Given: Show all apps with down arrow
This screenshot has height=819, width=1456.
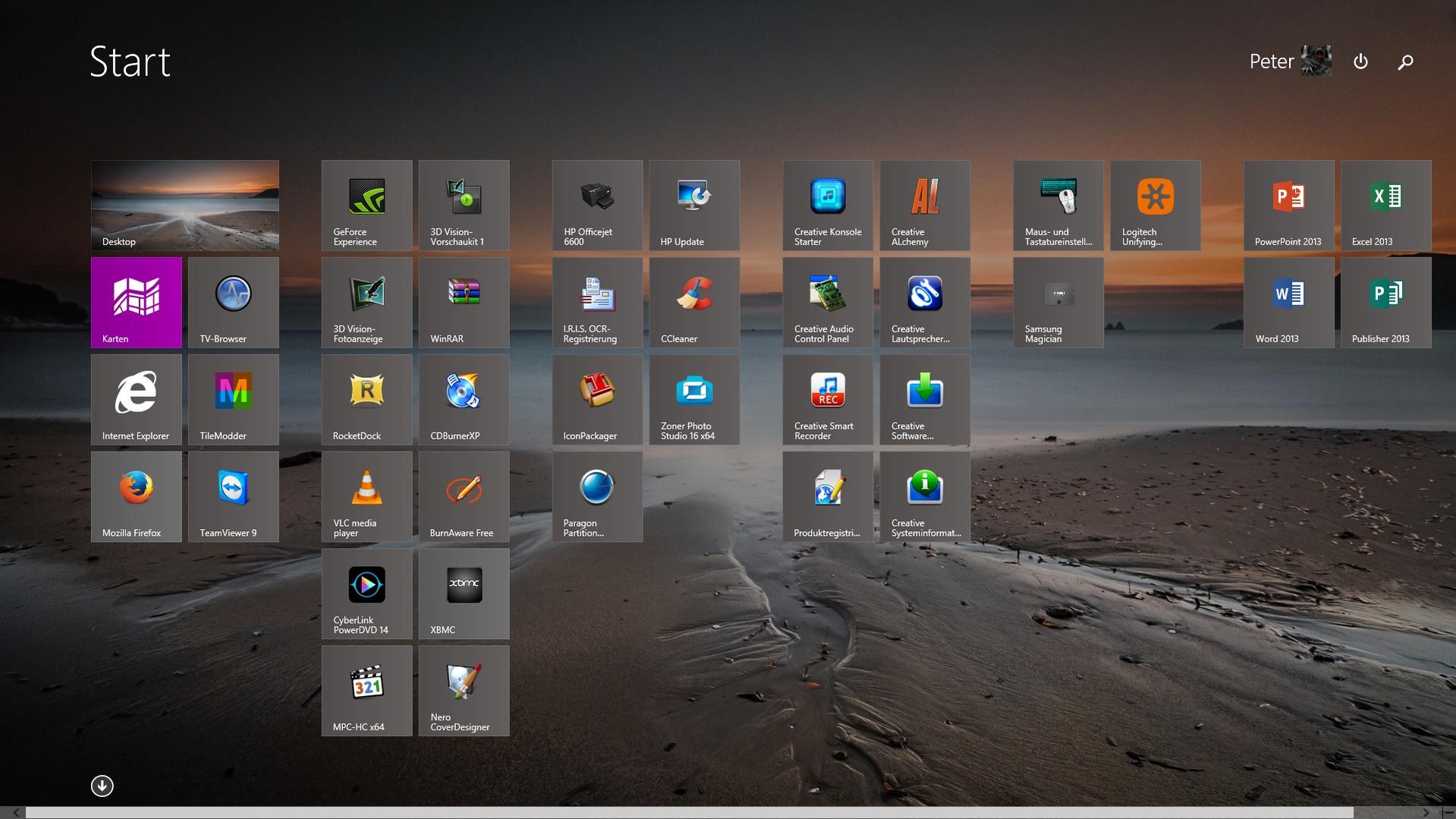Looking at the screenshot, I should click(x=102, y=786).
